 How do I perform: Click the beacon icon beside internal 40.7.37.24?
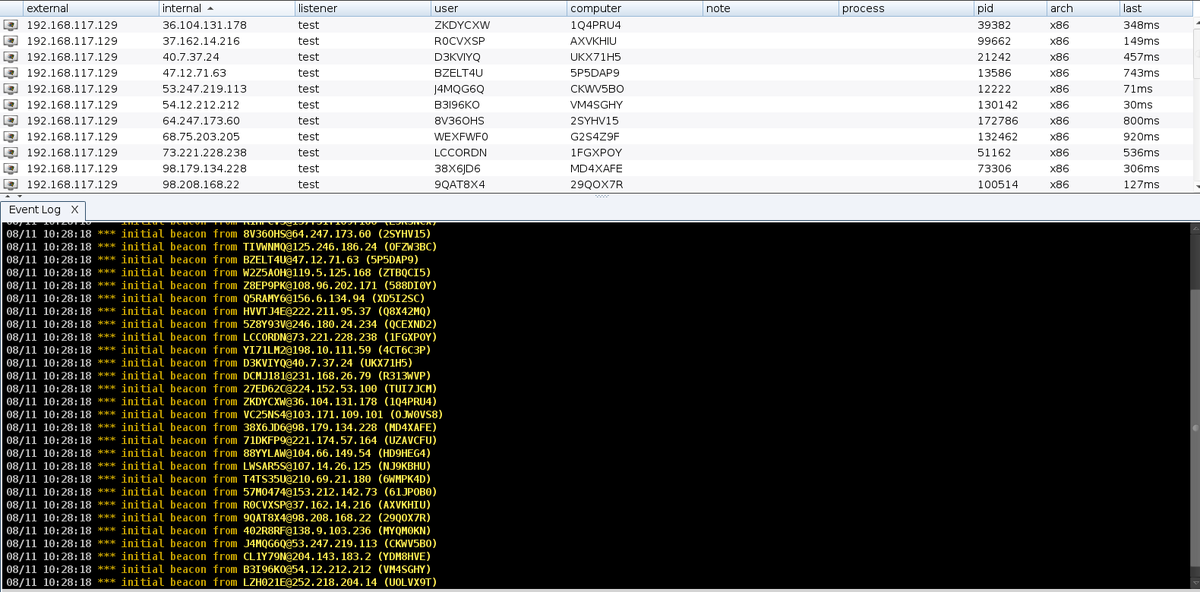point(11,57)
